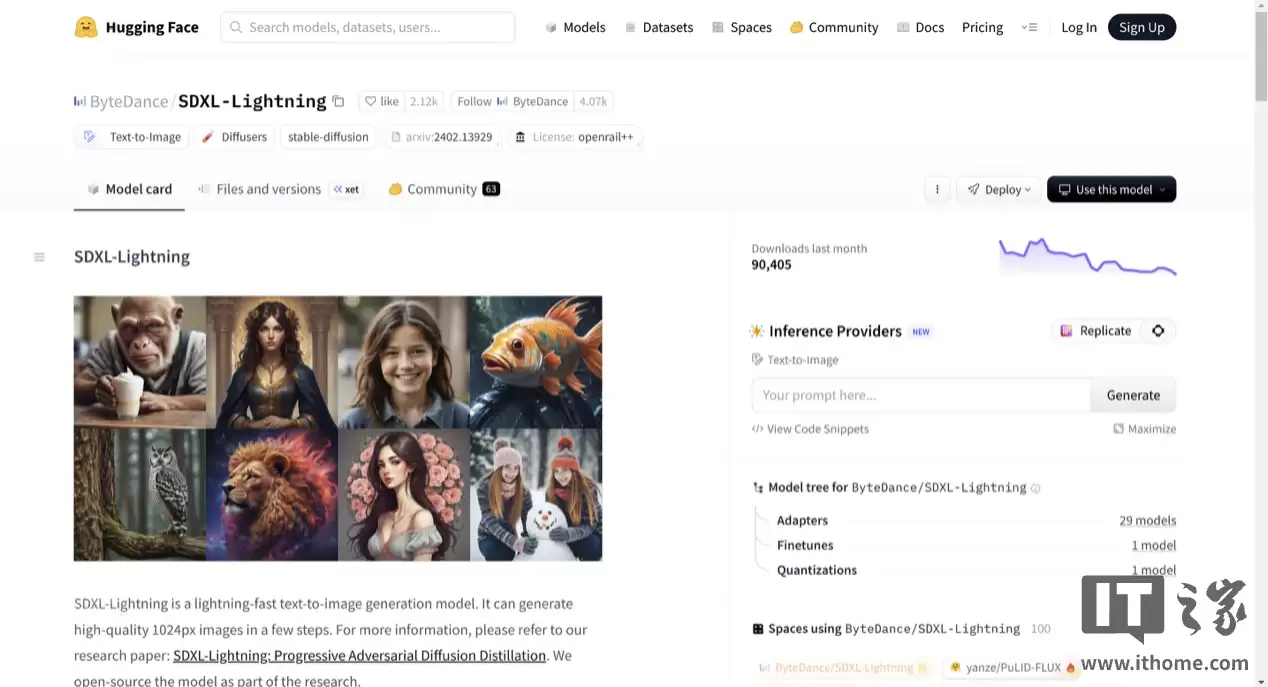Switch to the Files and versions tab

[x=268, y=189]
